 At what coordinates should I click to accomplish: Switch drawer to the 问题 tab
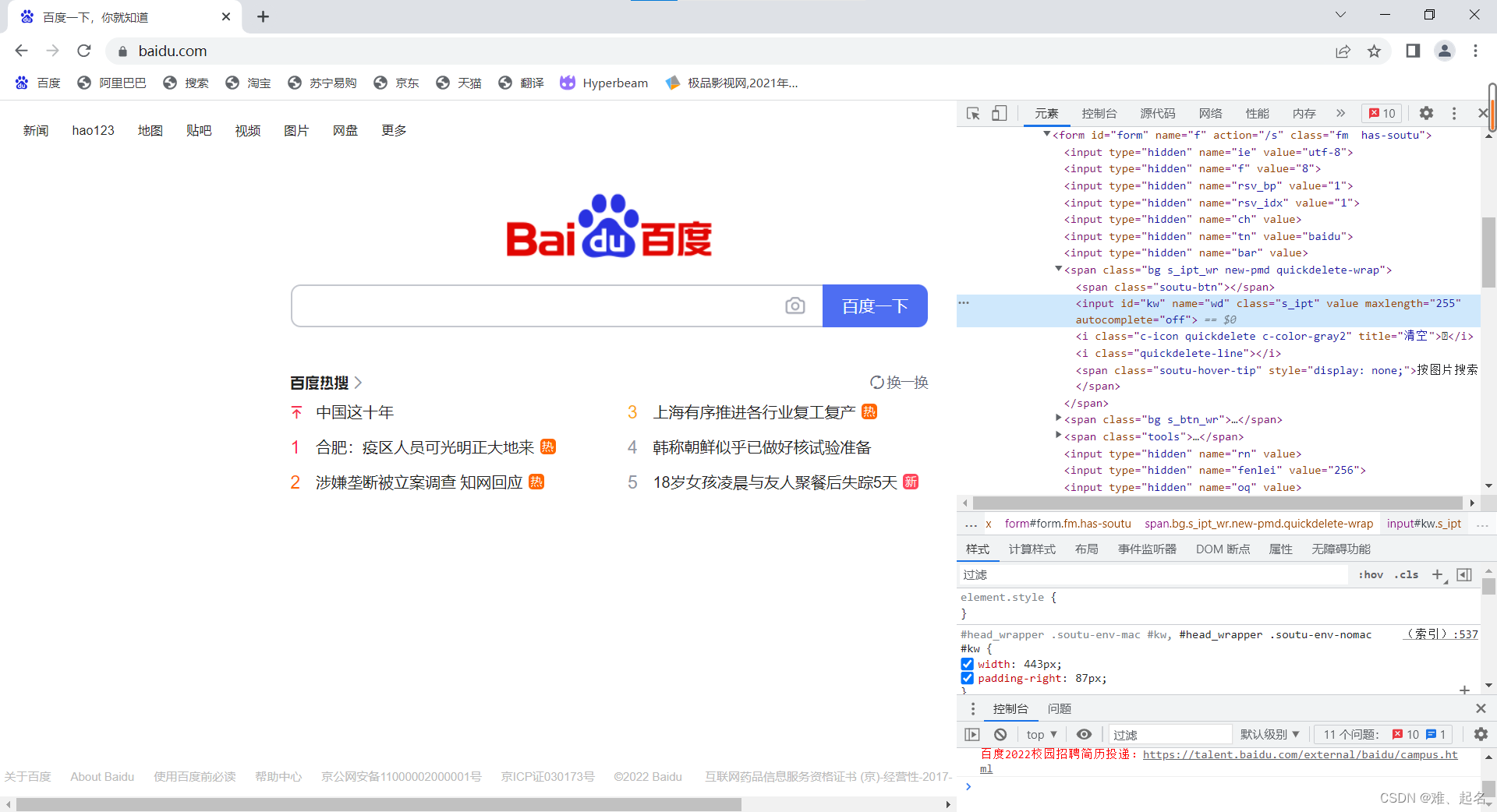coord(1059,708)
